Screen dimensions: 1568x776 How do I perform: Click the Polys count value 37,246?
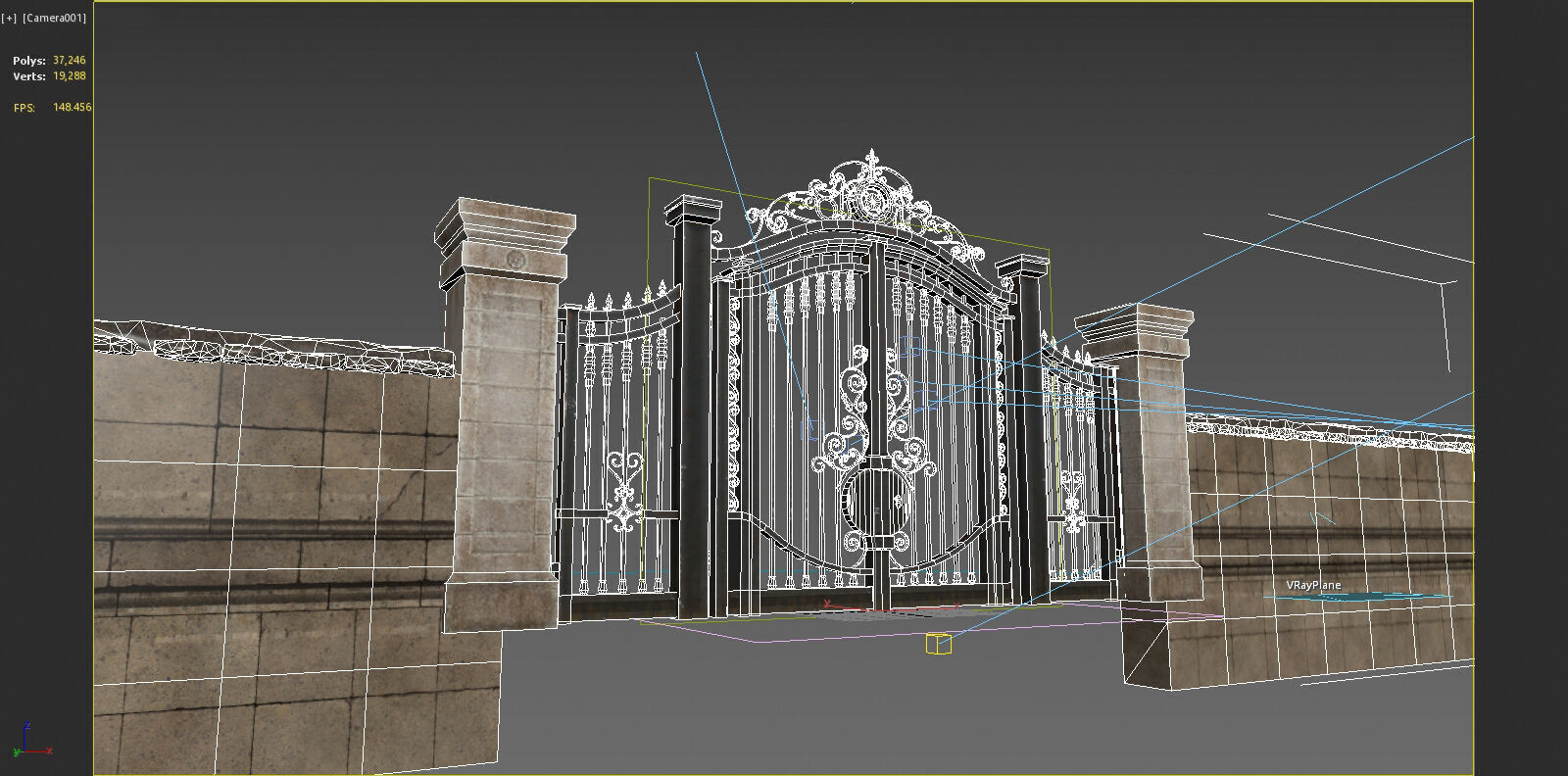[70, 61]
